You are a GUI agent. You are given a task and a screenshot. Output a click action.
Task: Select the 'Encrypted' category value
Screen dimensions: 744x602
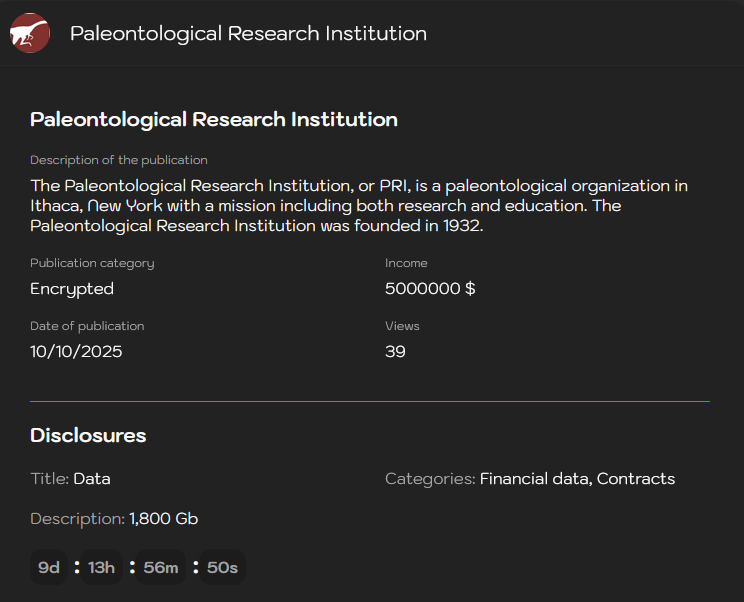click(72, 289)
